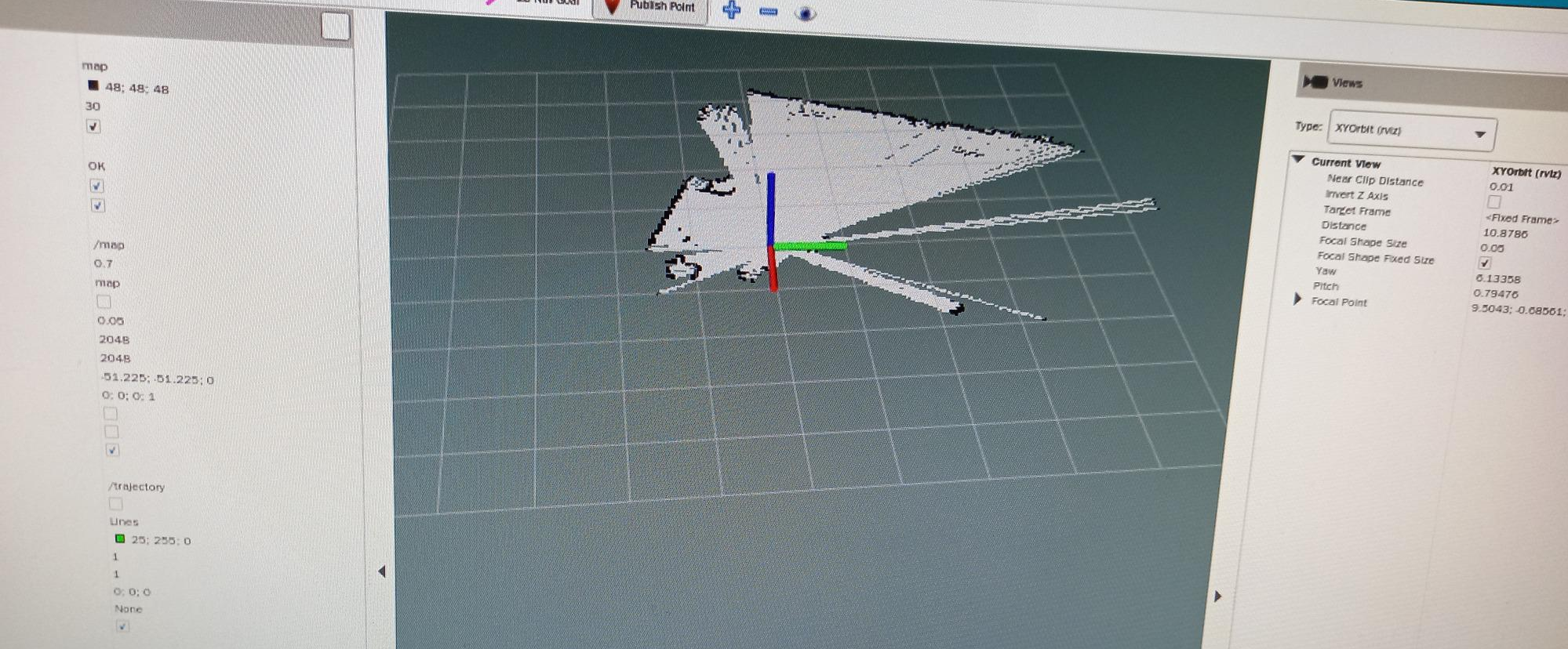Toggle the checkbox beneath None value
This screenshot has width=1568, height=649.
122,626
